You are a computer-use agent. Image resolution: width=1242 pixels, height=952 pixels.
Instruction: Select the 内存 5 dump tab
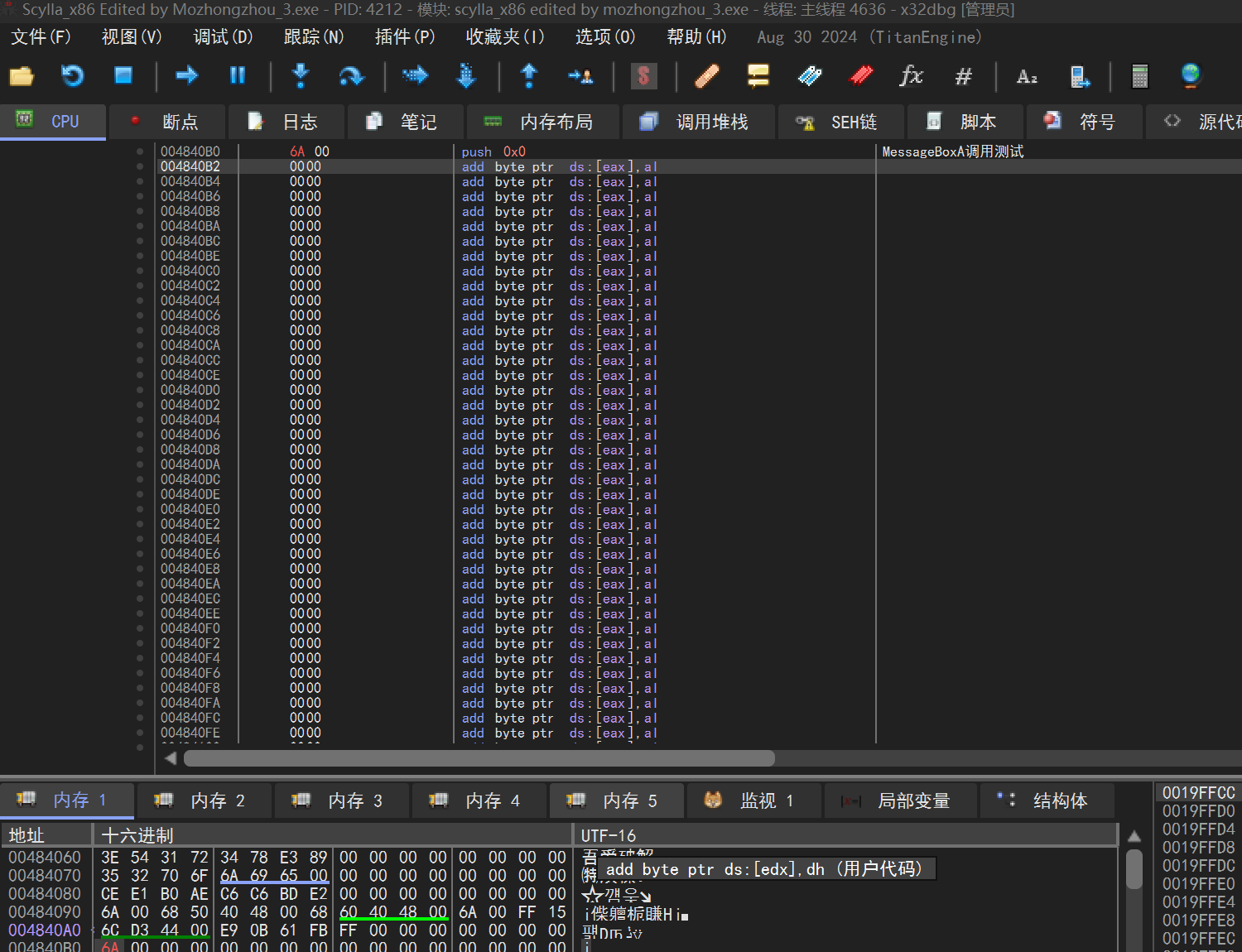pyautogui.click(x=616, y=801)
